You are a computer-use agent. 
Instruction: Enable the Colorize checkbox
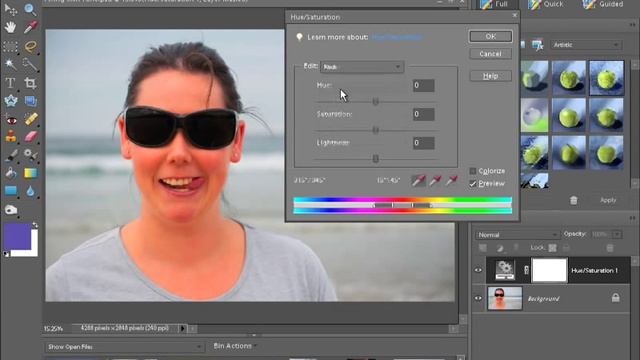pos(473,171)
